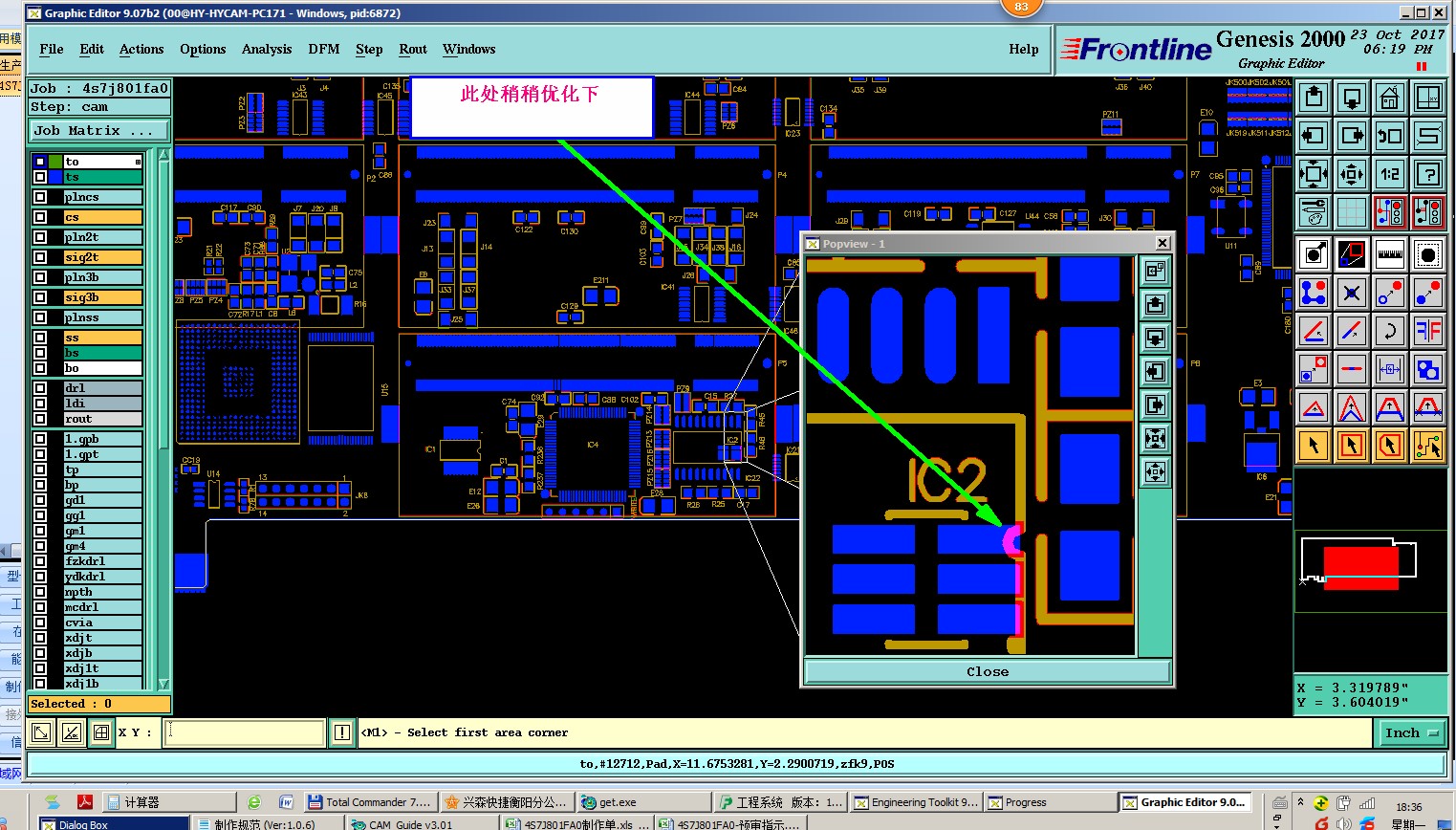Open Total Commander from the taskbar

point(370,802)
